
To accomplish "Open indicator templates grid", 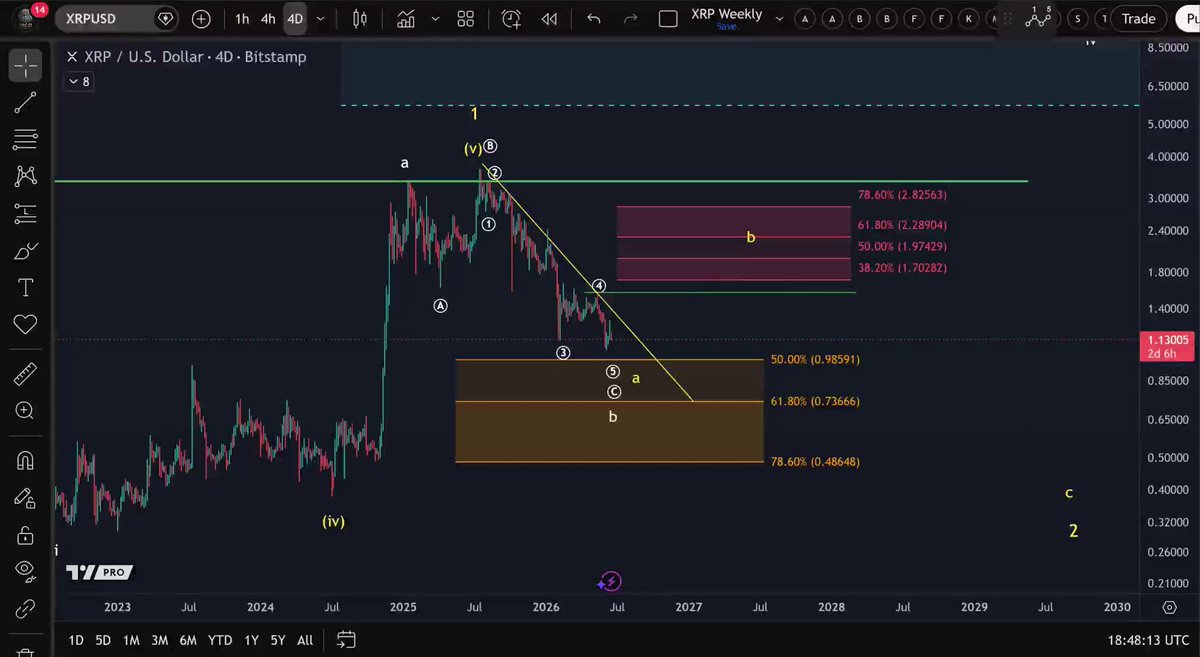I will click(465, 18).
